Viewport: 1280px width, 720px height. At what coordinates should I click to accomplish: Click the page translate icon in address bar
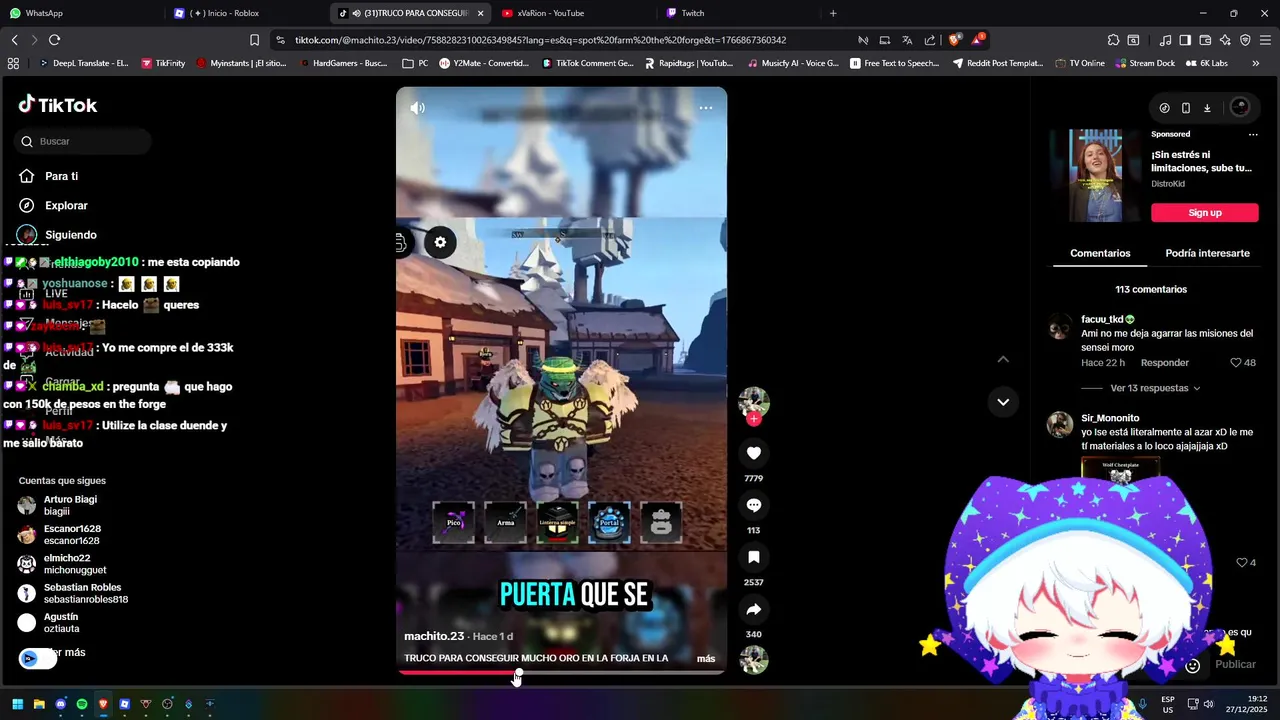[x=907, y=40]
